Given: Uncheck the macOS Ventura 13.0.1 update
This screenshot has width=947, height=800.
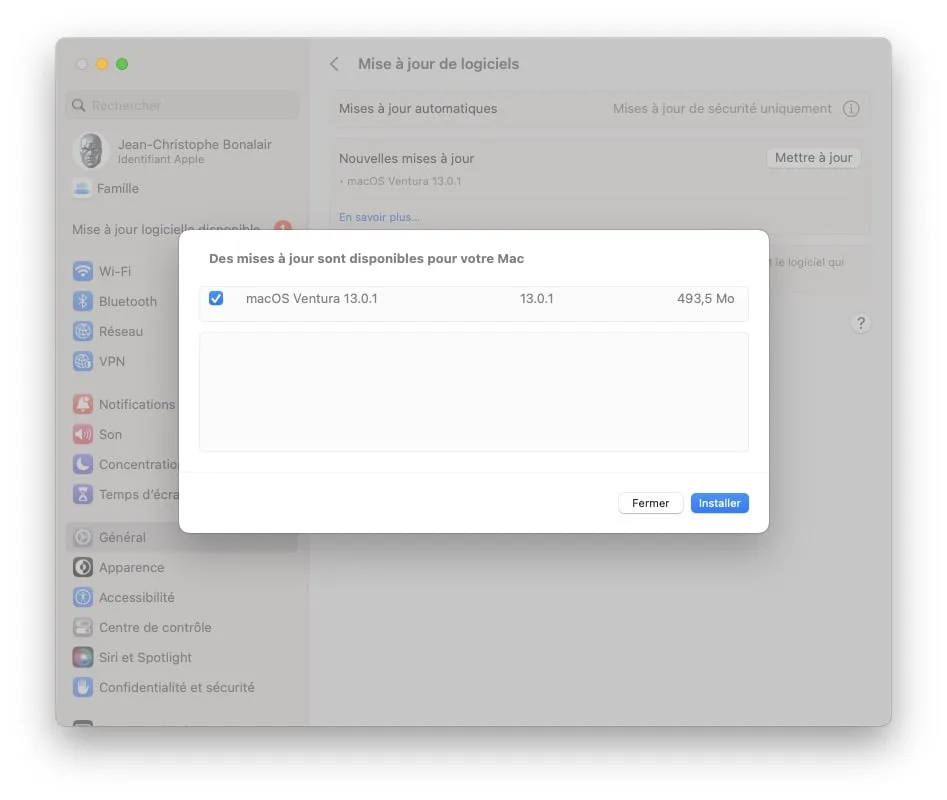Looking at the screenshot, I should (216, 297).
